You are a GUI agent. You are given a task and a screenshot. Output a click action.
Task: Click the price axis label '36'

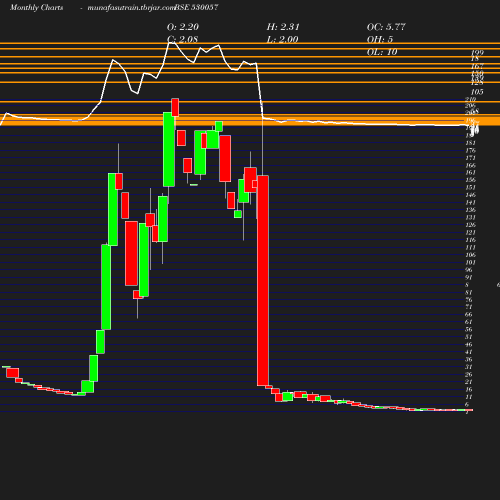(x=469, y=359)
